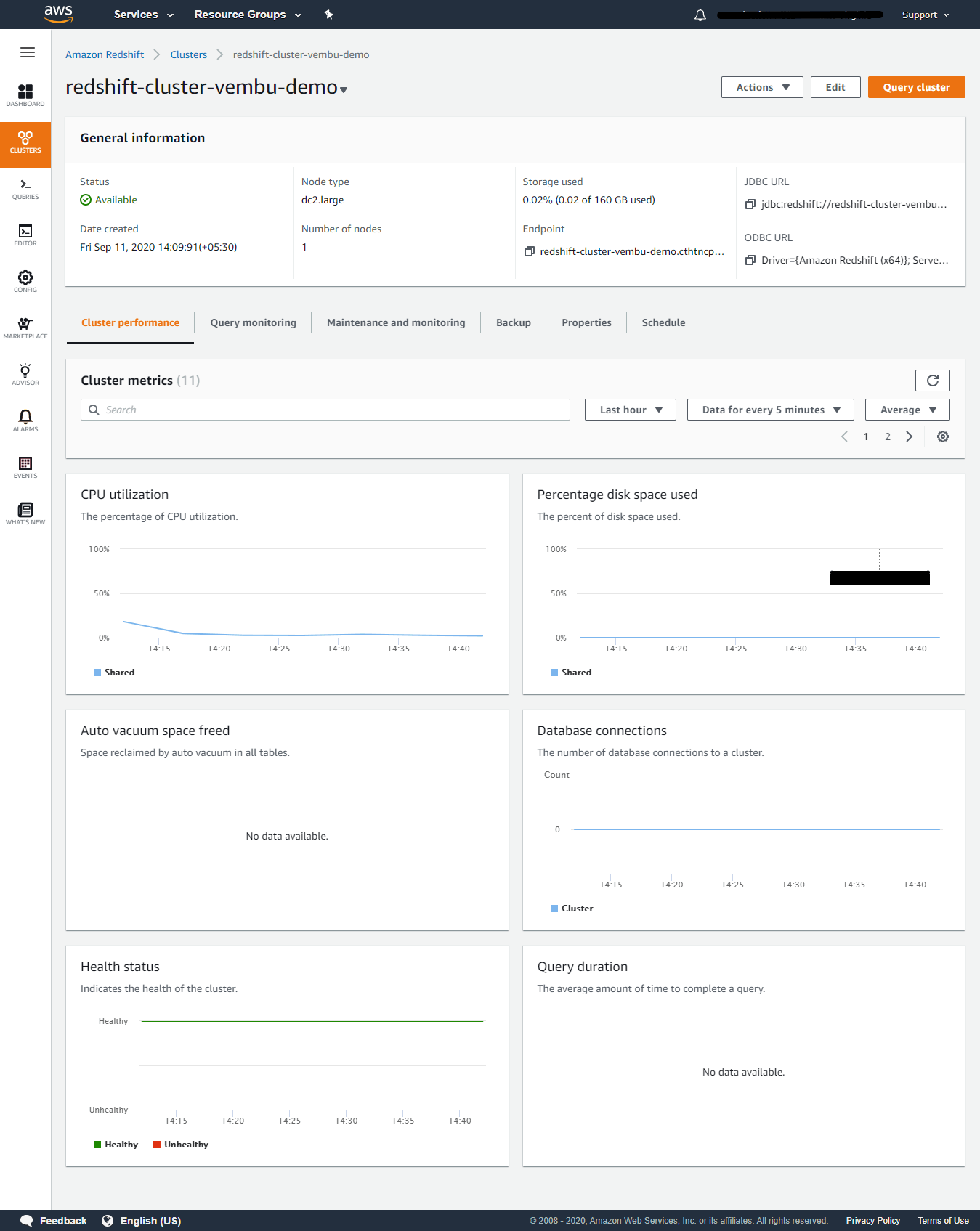Toggle Shared legend in CPU utilization chart
This screenshot has height=1231, width=980.
point(114,673)
